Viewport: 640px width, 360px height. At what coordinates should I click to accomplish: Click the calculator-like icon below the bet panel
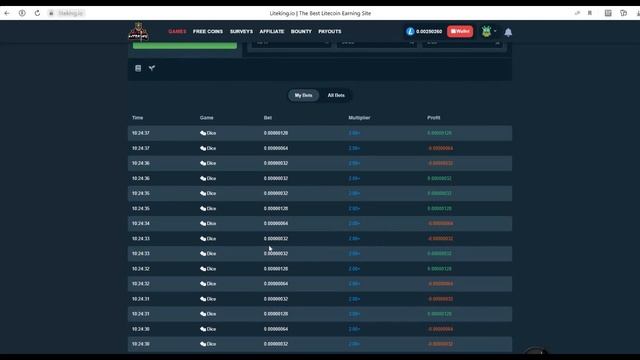tap(138, 68)
